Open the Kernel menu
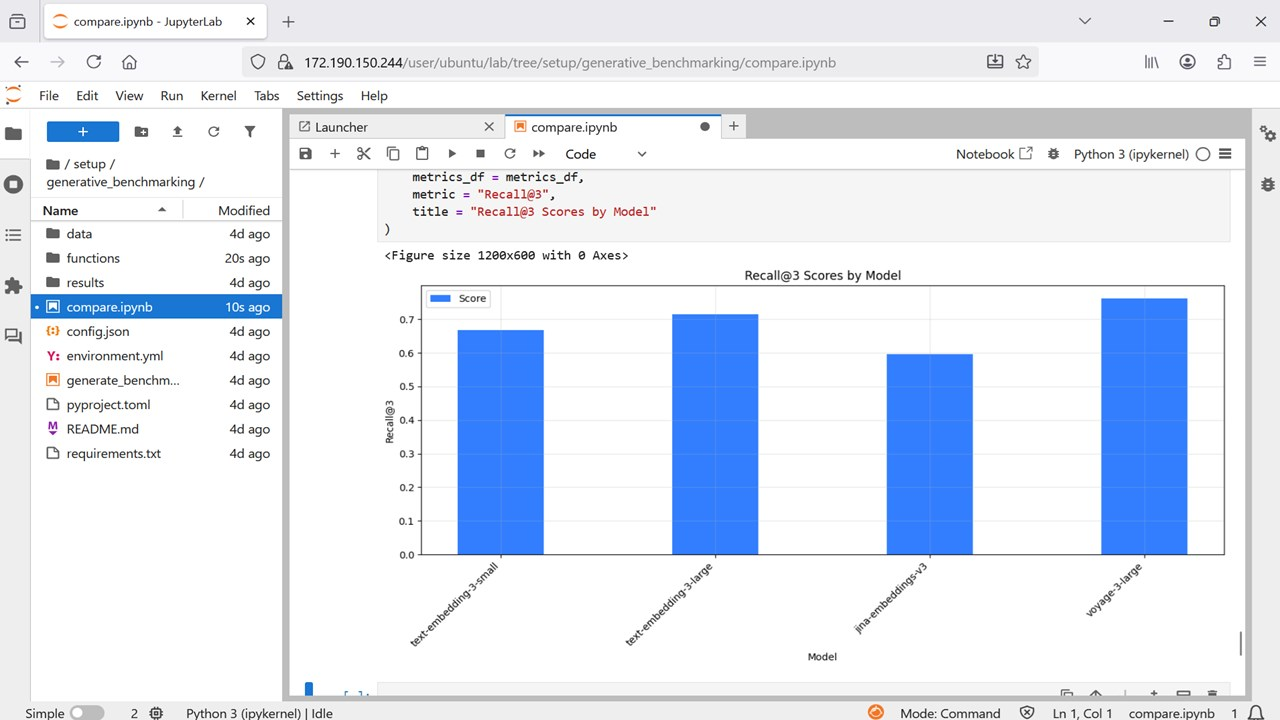Screen dimensions: 1280x720 [218, 96]
